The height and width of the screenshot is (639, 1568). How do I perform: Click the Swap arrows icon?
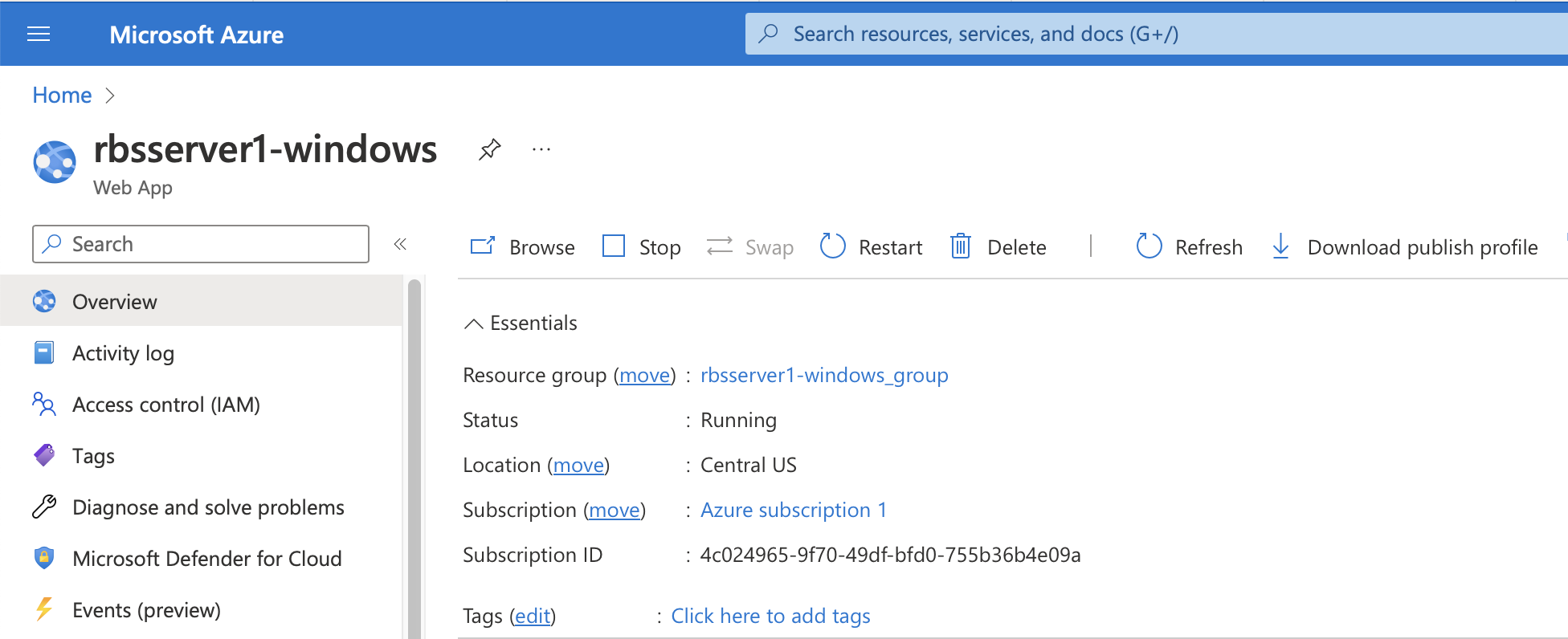tap(720, 246)
